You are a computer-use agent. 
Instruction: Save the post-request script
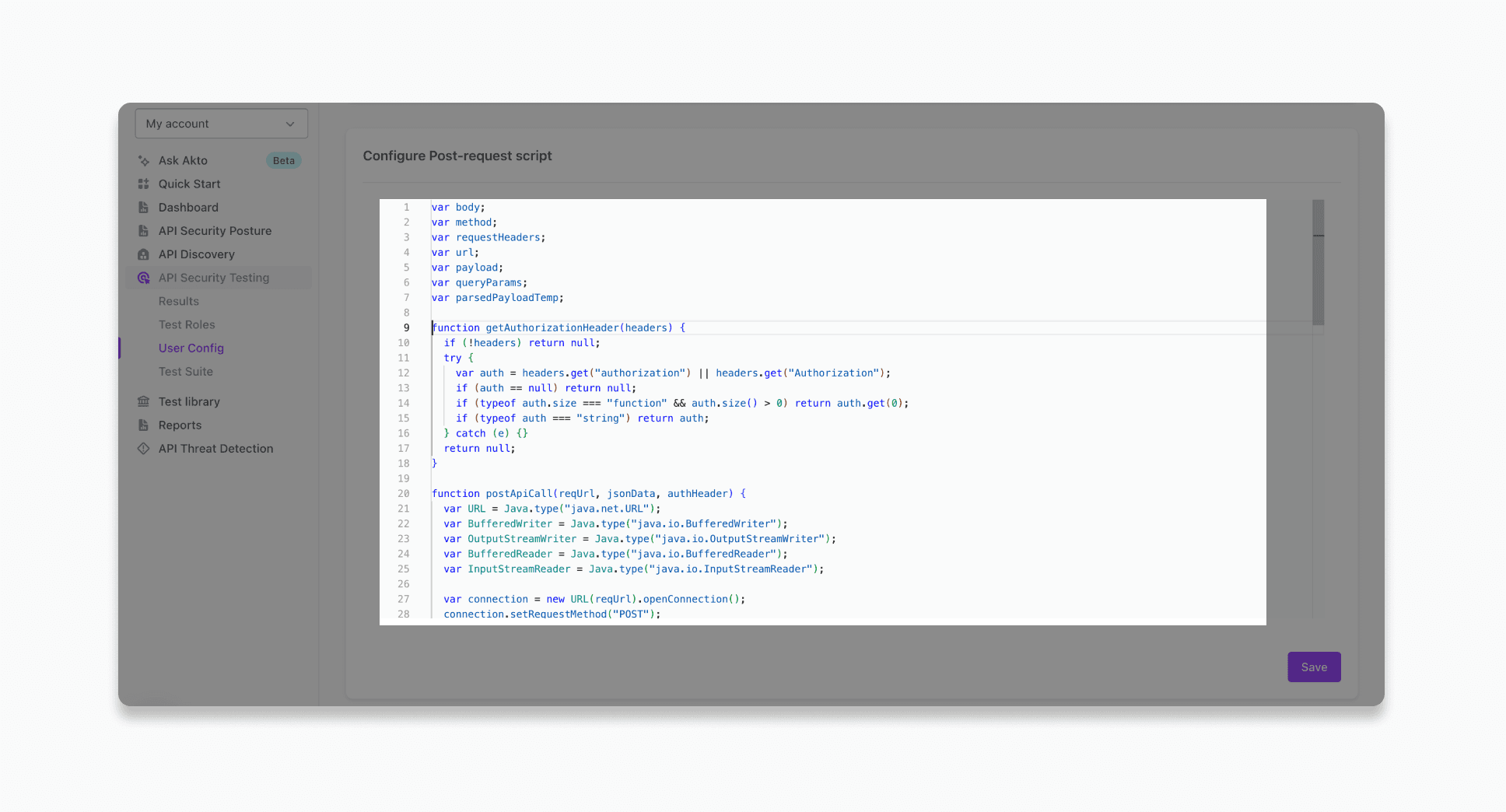pos(1313,667)
